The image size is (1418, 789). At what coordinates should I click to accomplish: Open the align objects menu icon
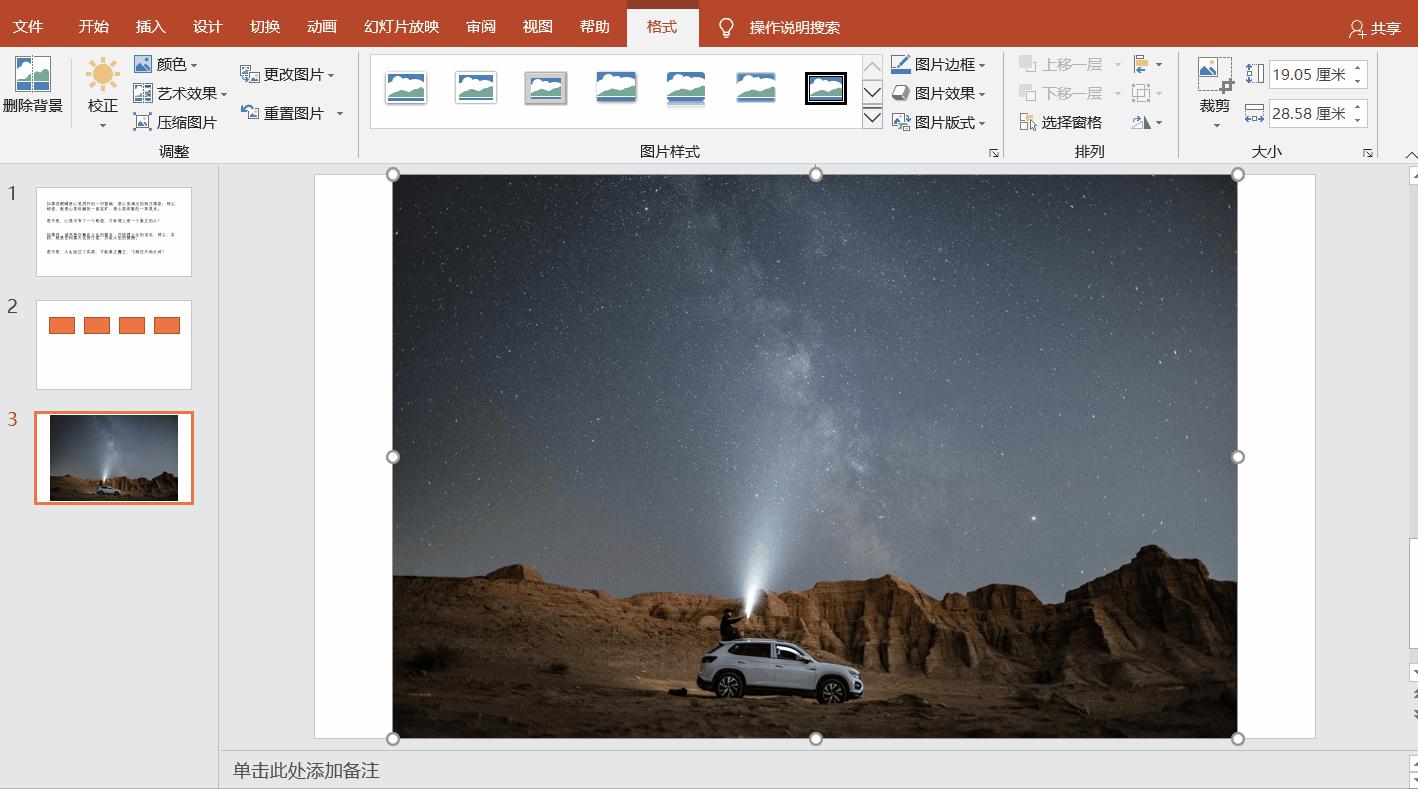click(1147, 65)
